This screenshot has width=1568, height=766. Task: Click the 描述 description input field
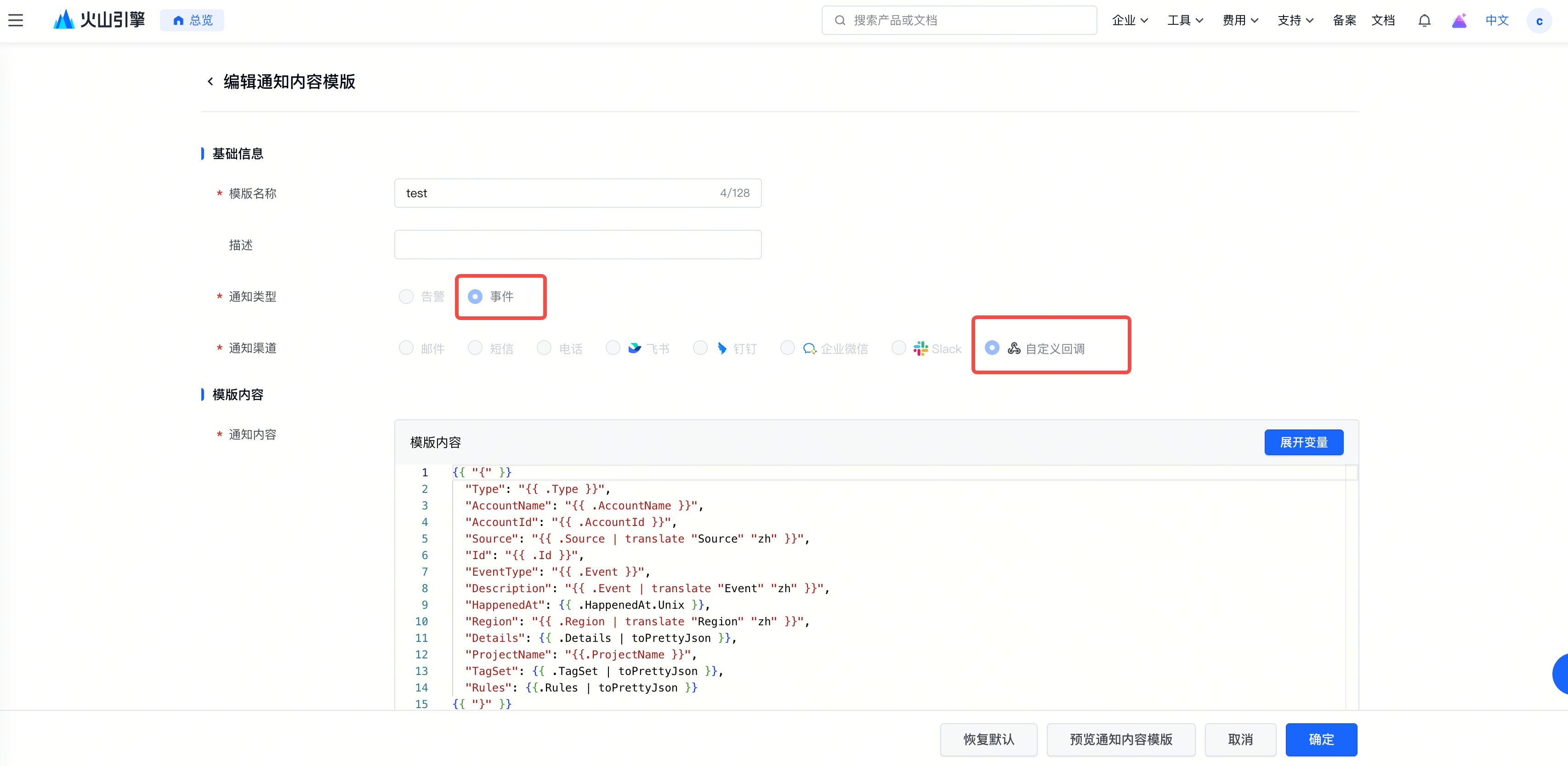(x=578, y=245)
